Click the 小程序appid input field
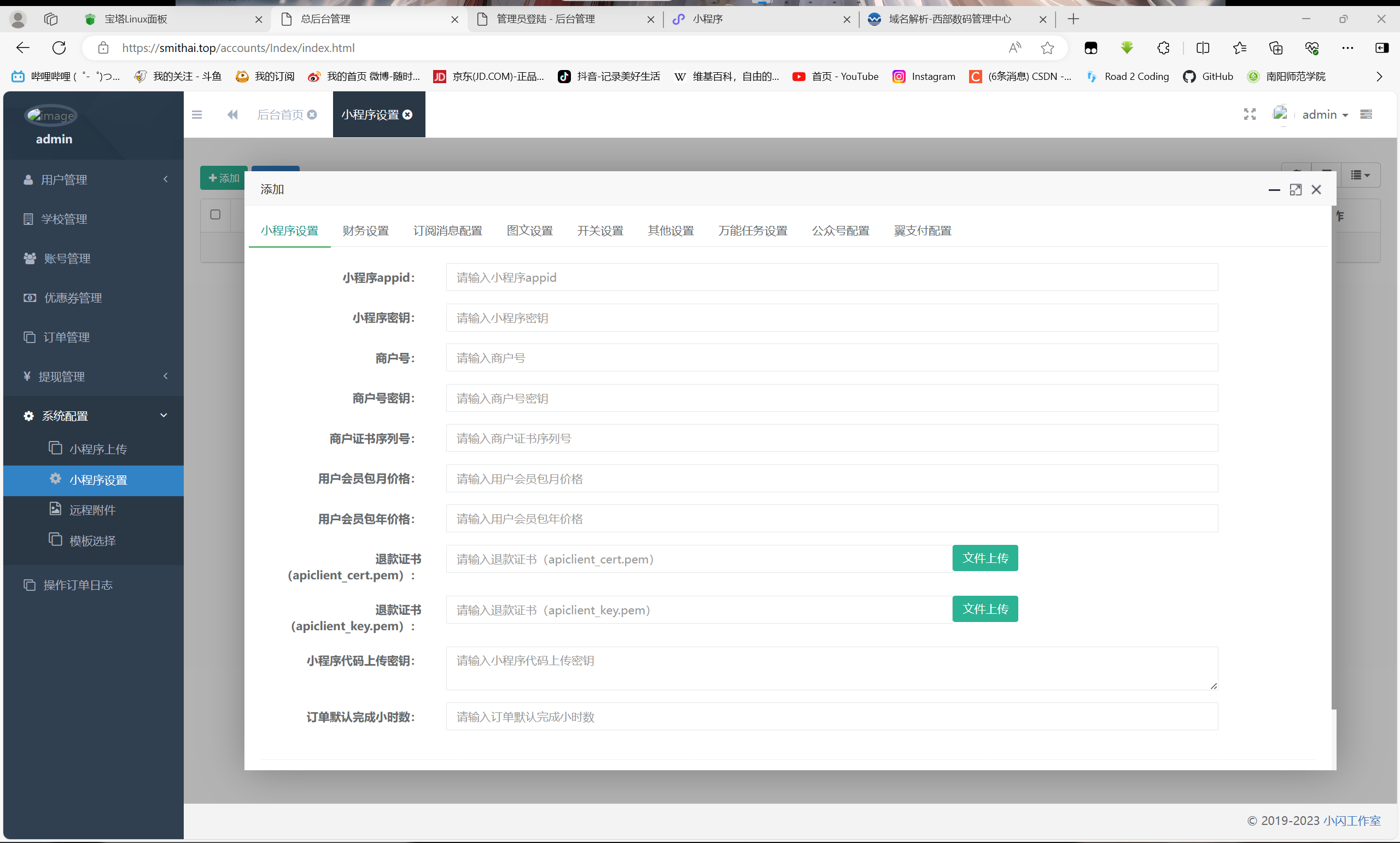This screenshot has height=843, width=1400. pyautogui.click(x=832, y=278)
